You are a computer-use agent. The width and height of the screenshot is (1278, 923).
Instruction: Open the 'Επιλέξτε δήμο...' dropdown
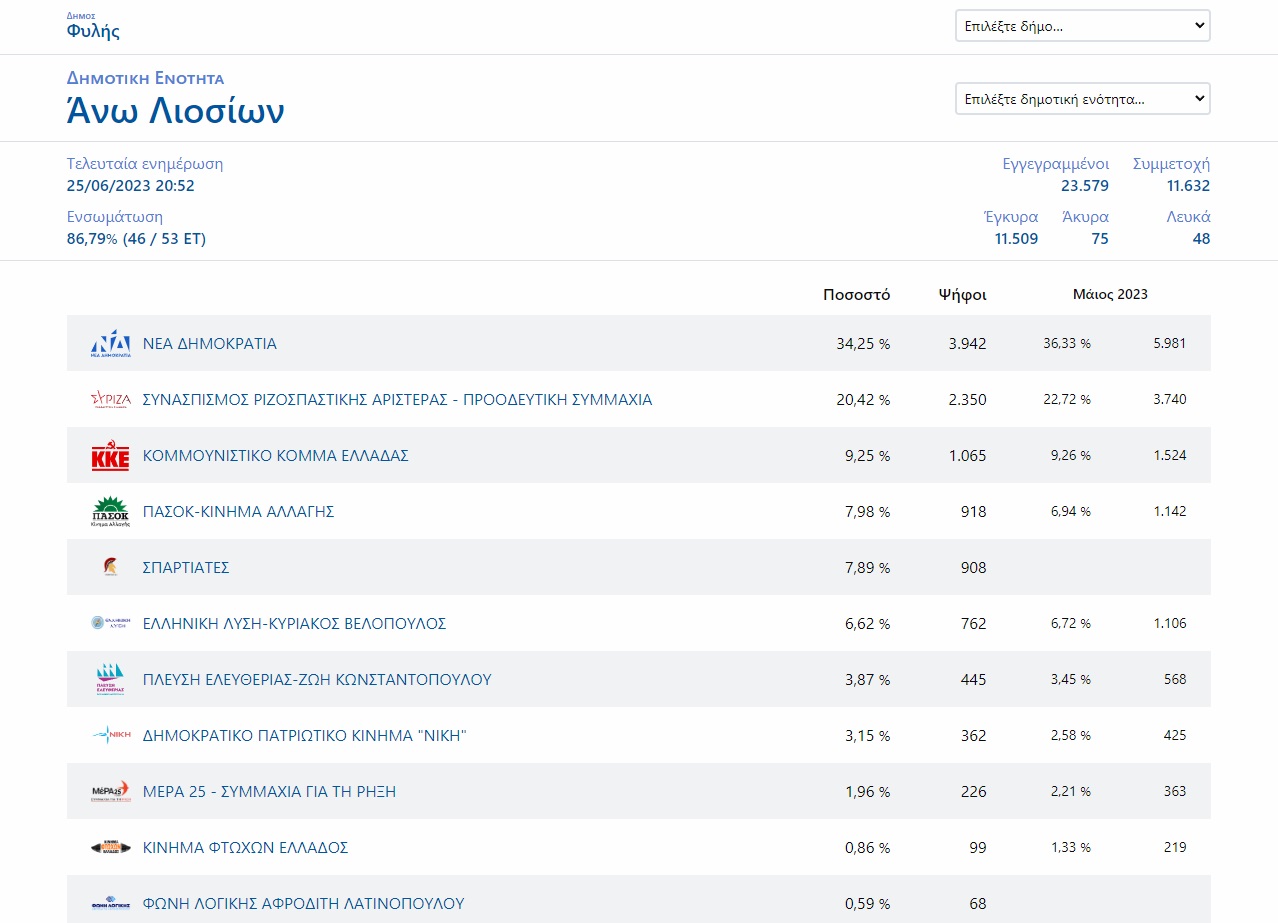(x=1082, y=26)
